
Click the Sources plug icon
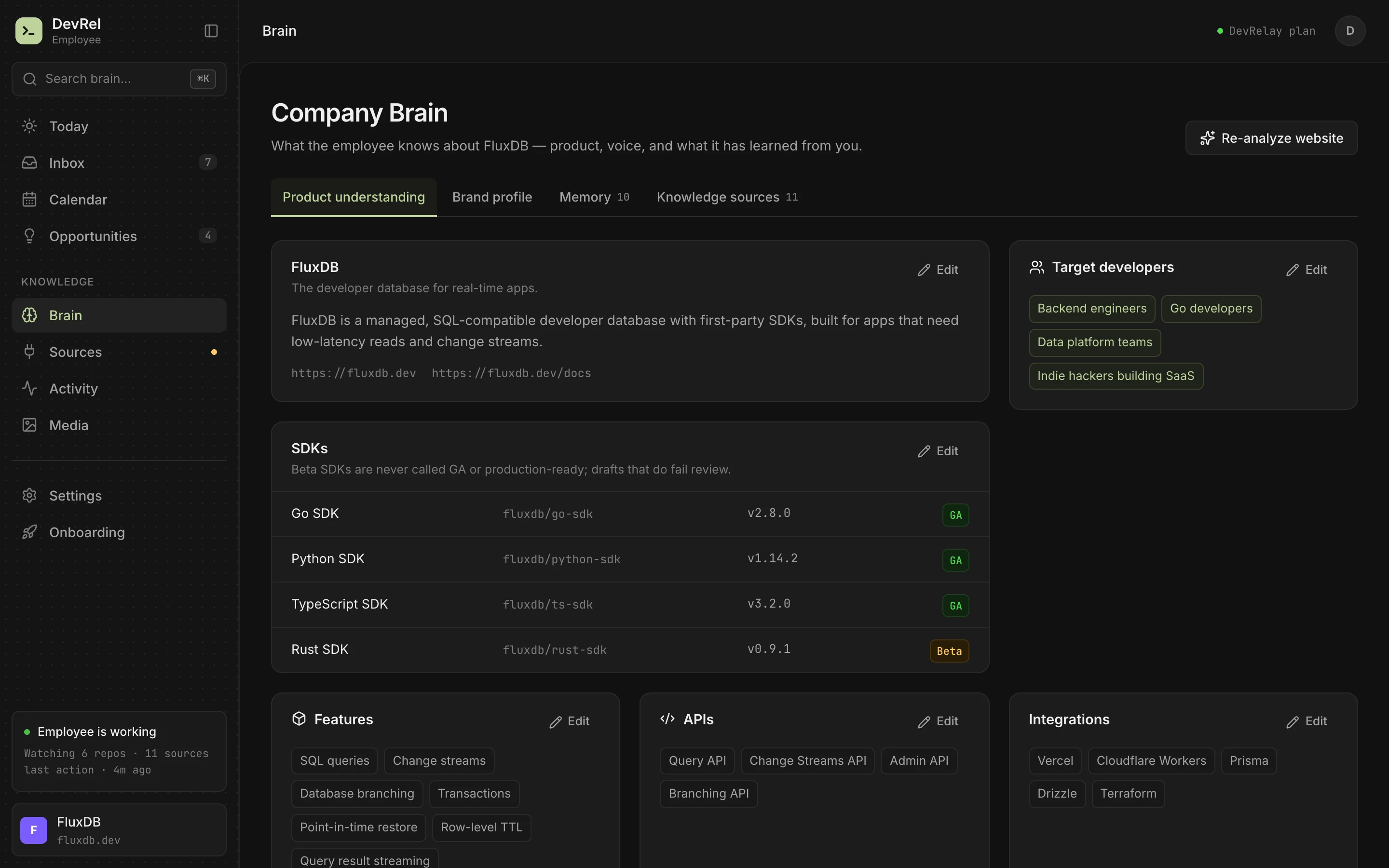[x=29, y=352]
